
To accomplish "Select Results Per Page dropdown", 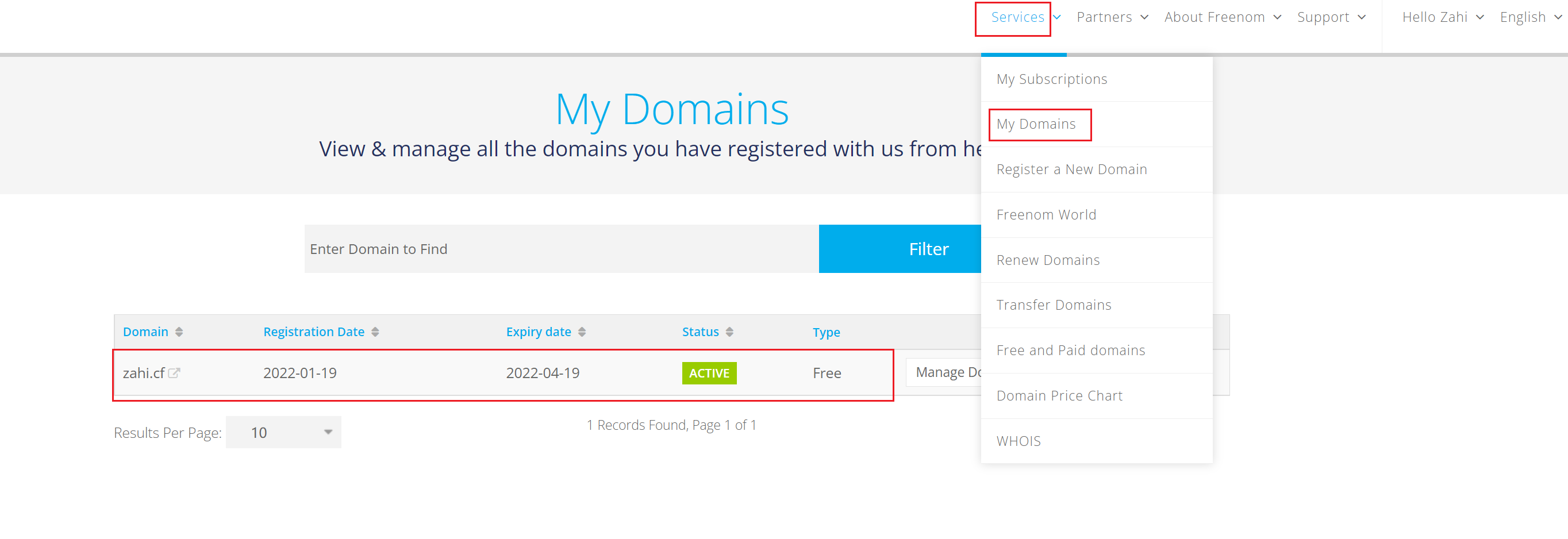I will [283, 433].
